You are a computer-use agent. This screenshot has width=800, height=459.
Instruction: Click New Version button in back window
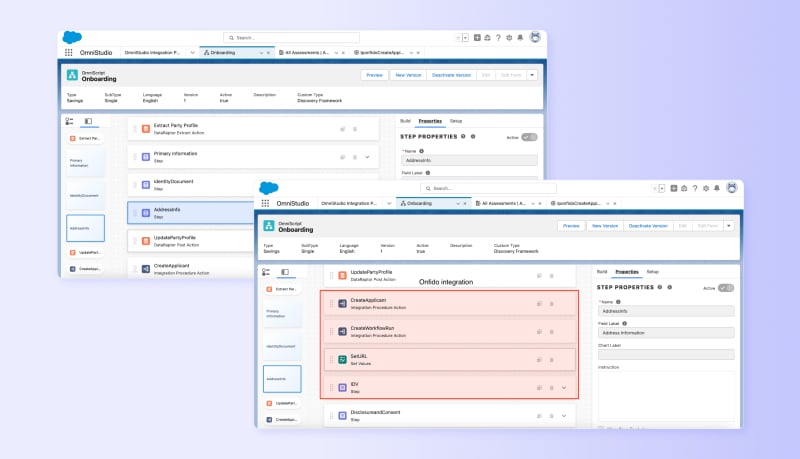pyautogui.click(x=408, y=75)
